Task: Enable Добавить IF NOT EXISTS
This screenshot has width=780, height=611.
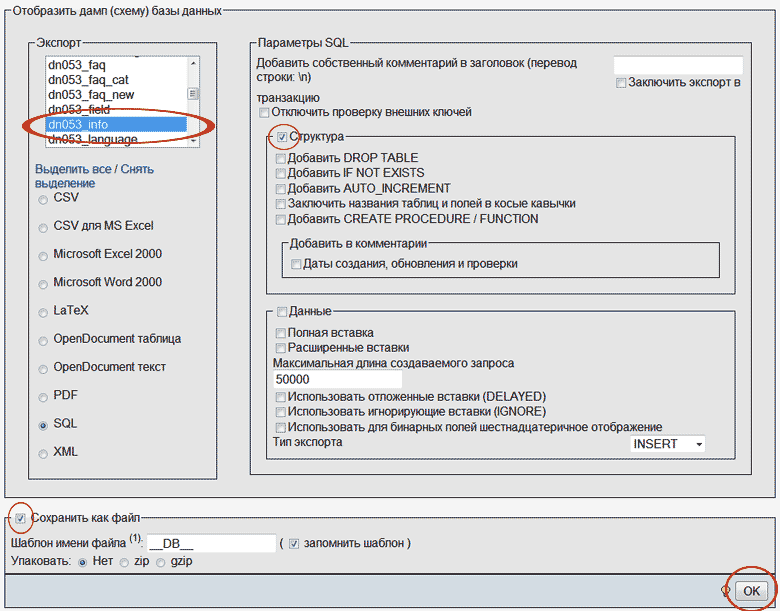Action: tap(280, 174)
